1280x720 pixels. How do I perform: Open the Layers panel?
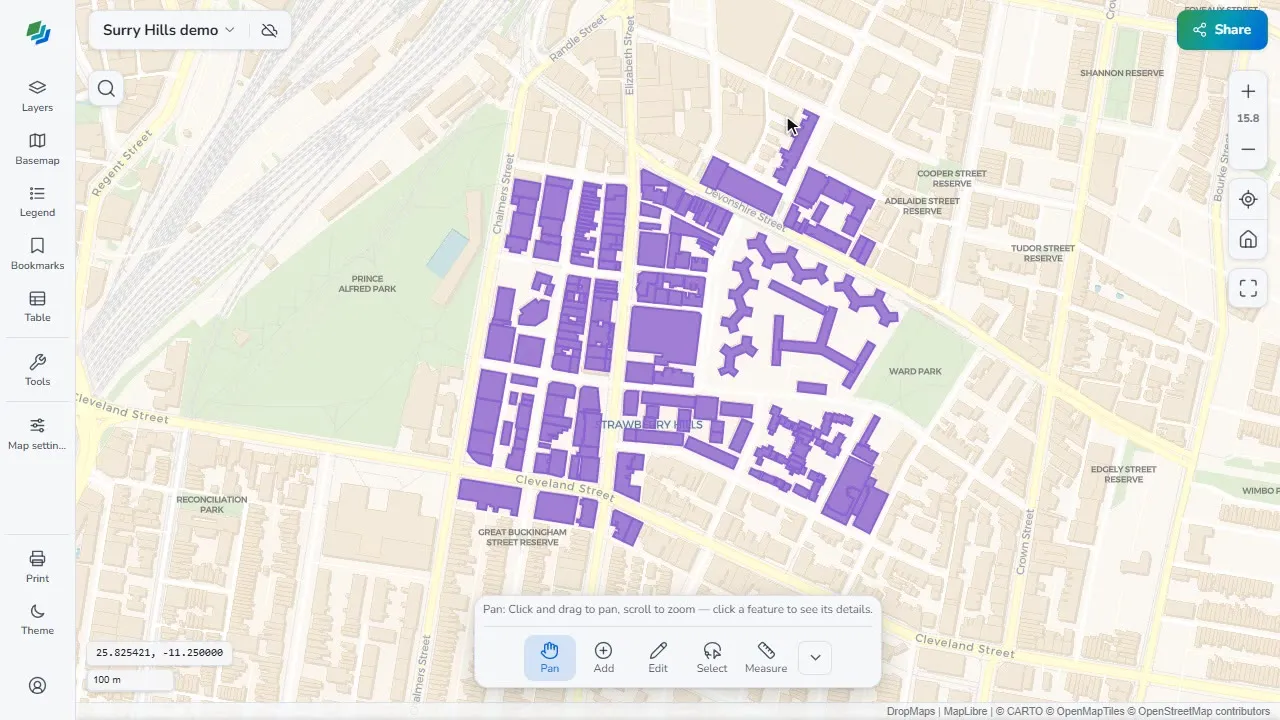pyautogui.click(x=37, y=96)
